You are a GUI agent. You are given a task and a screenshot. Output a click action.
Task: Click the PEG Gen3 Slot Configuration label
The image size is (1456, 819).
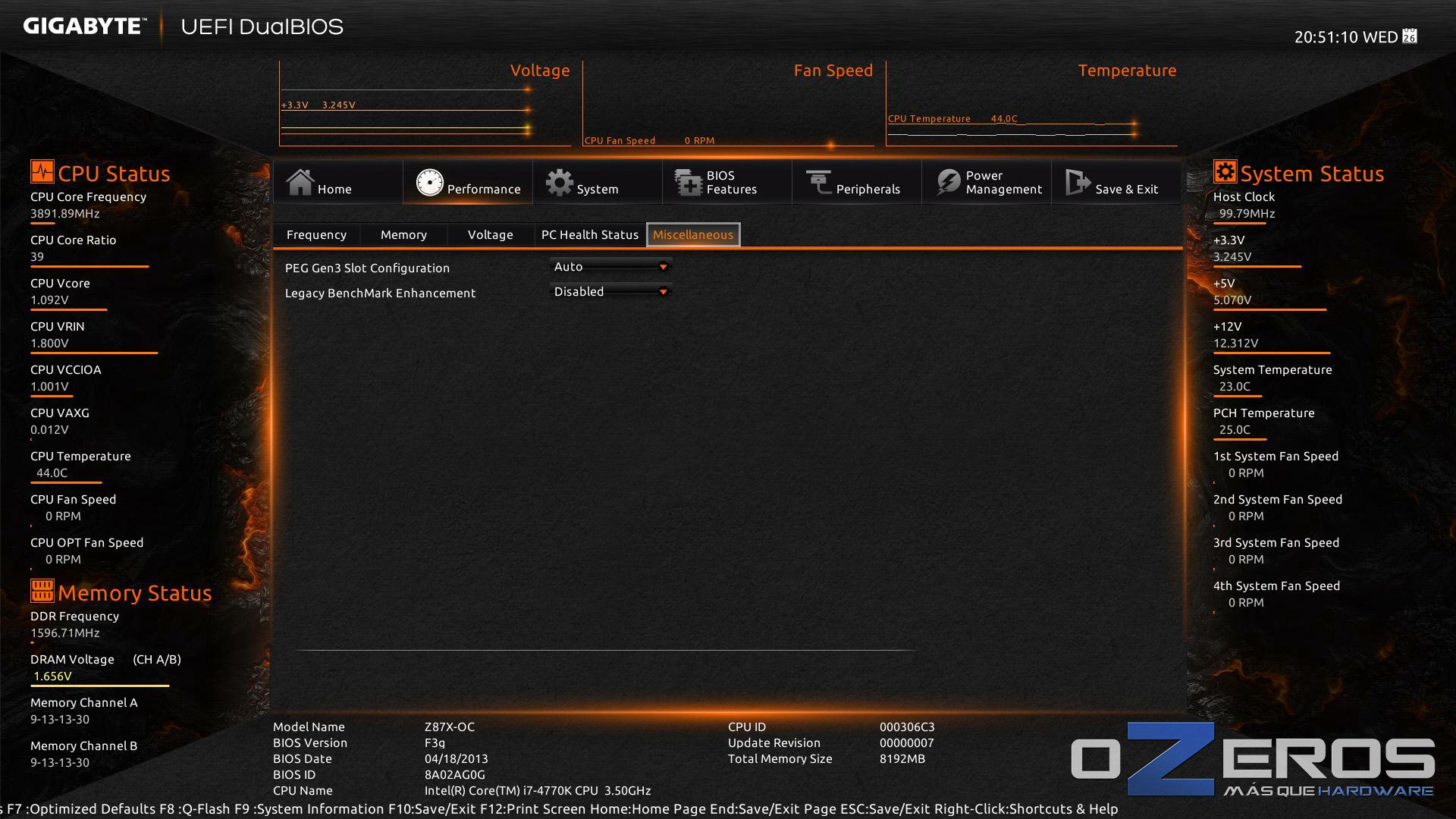[367, 268]
